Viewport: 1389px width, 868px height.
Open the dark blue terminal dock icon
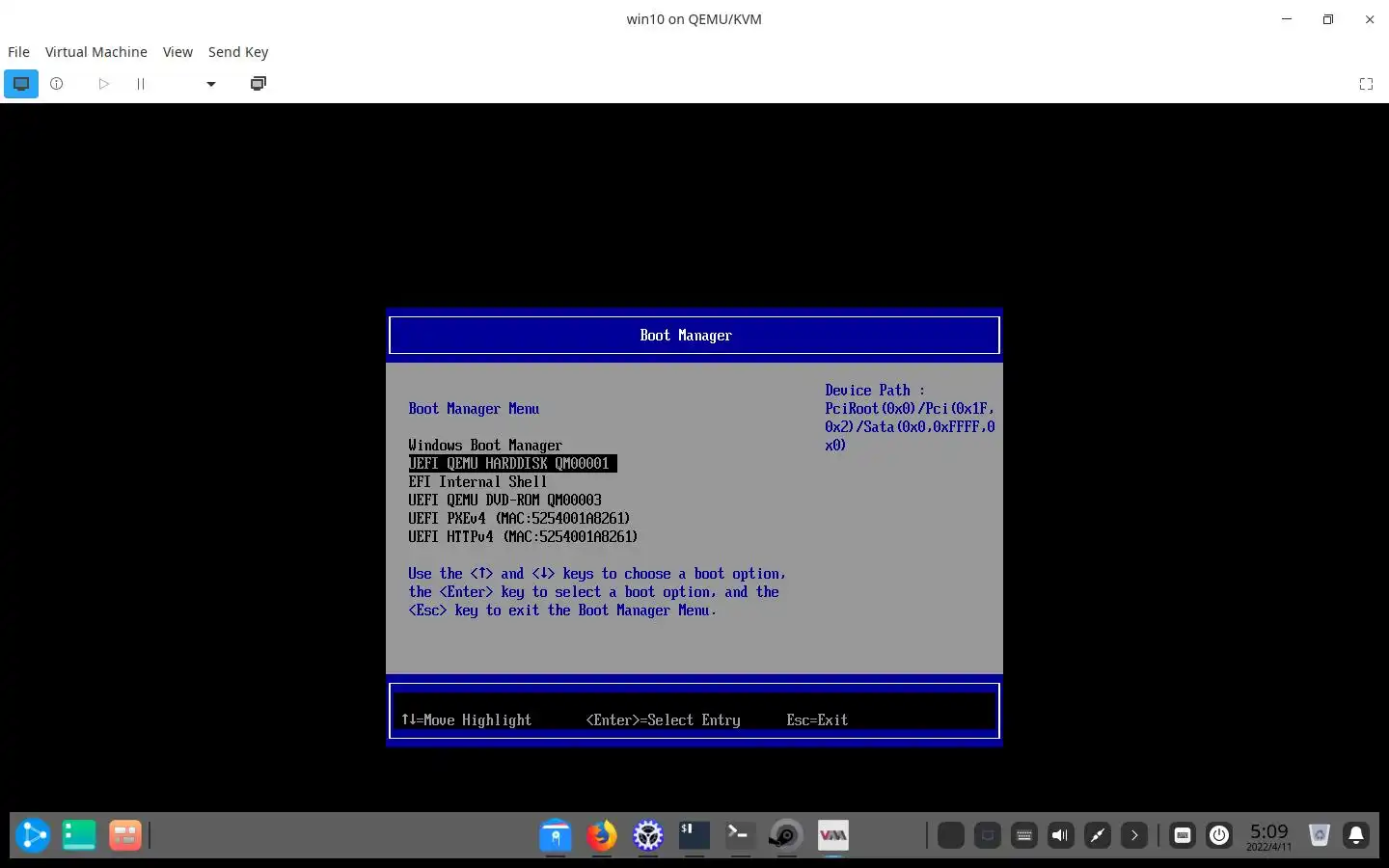tap(694, 835)
